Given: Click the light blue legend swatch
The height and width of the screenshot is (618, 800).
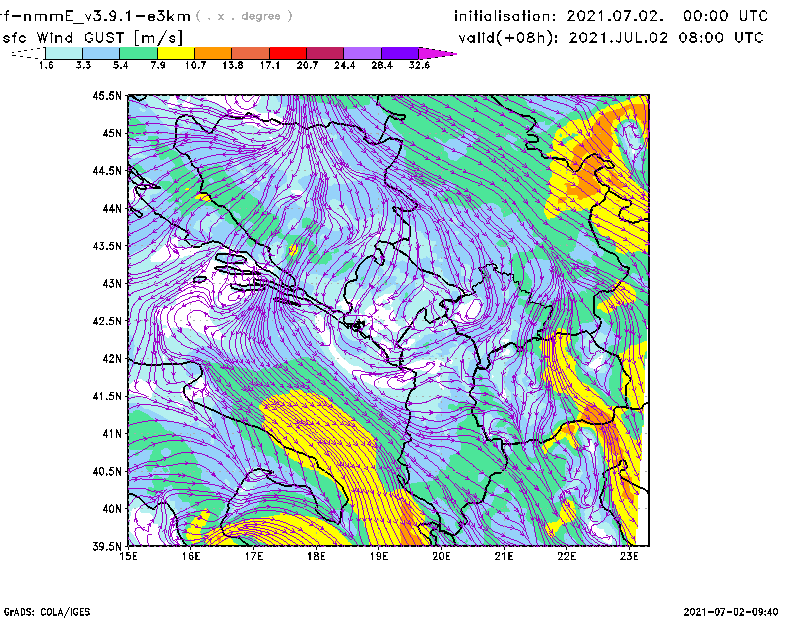Looking at the screenshot, I should 101,53.
